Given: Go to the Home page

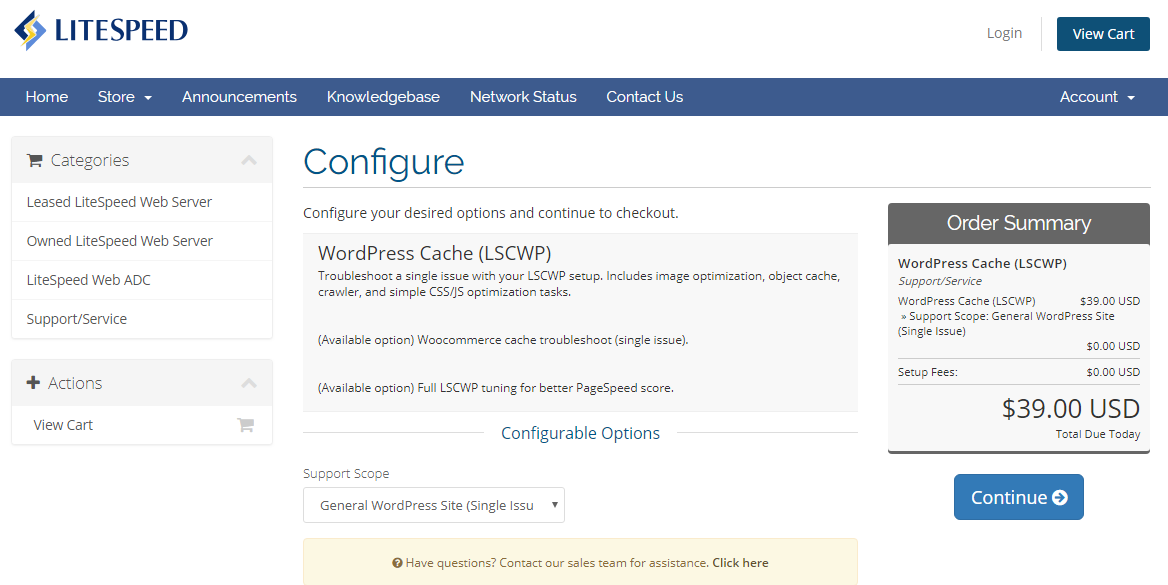Looking at the screenshot, I should tap(46, 97).
